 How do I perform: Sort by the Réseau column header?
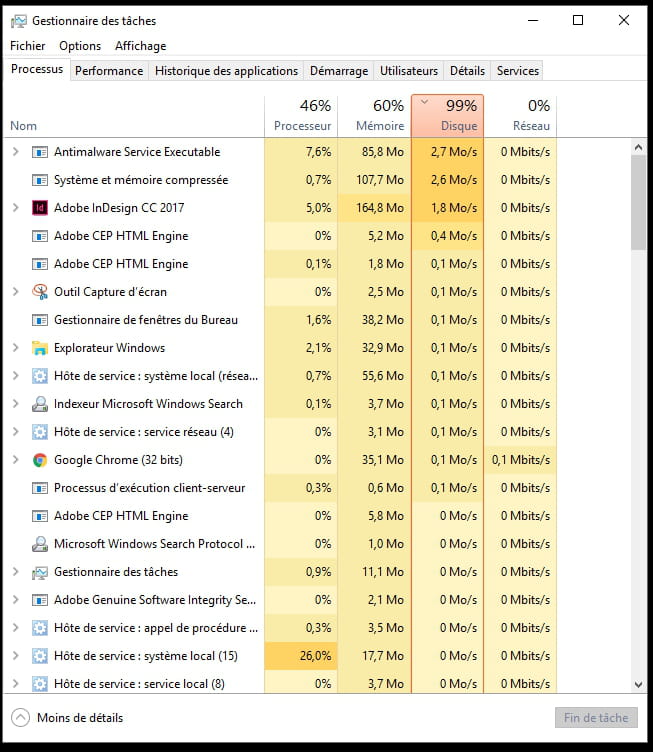[520, 117]
